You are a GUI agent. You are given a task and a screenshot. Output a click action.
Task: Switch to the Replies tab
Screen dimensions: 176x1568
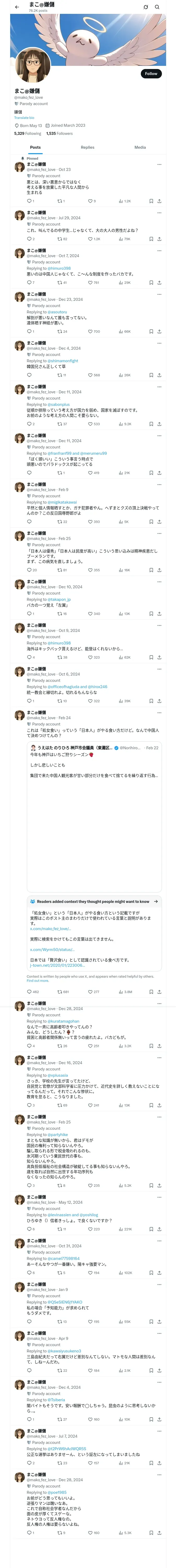coord(87,147)
